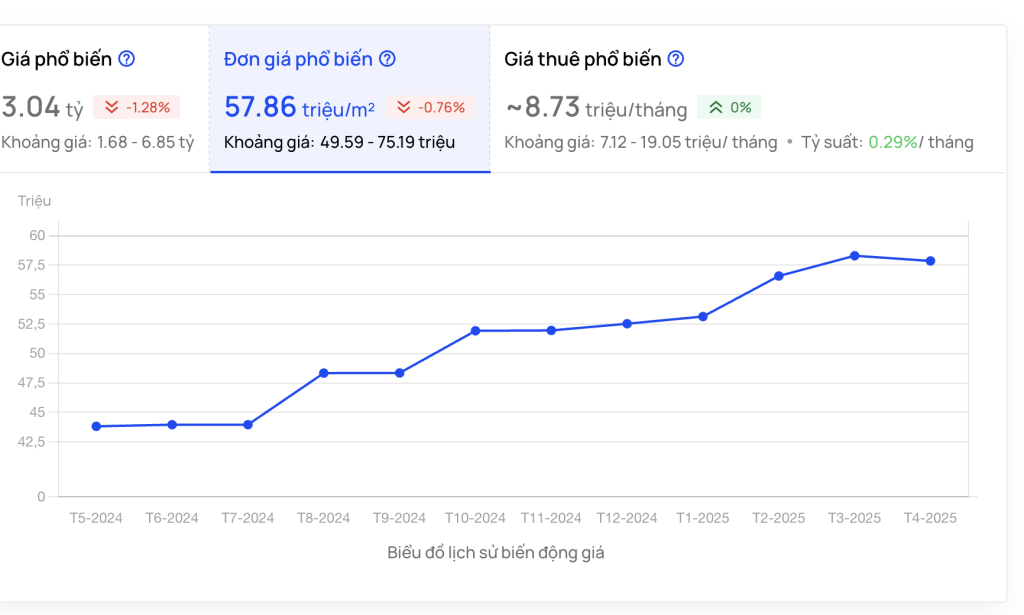
Task: Click the T10-2024 x-axis label
Action: [x=475, y=518]
